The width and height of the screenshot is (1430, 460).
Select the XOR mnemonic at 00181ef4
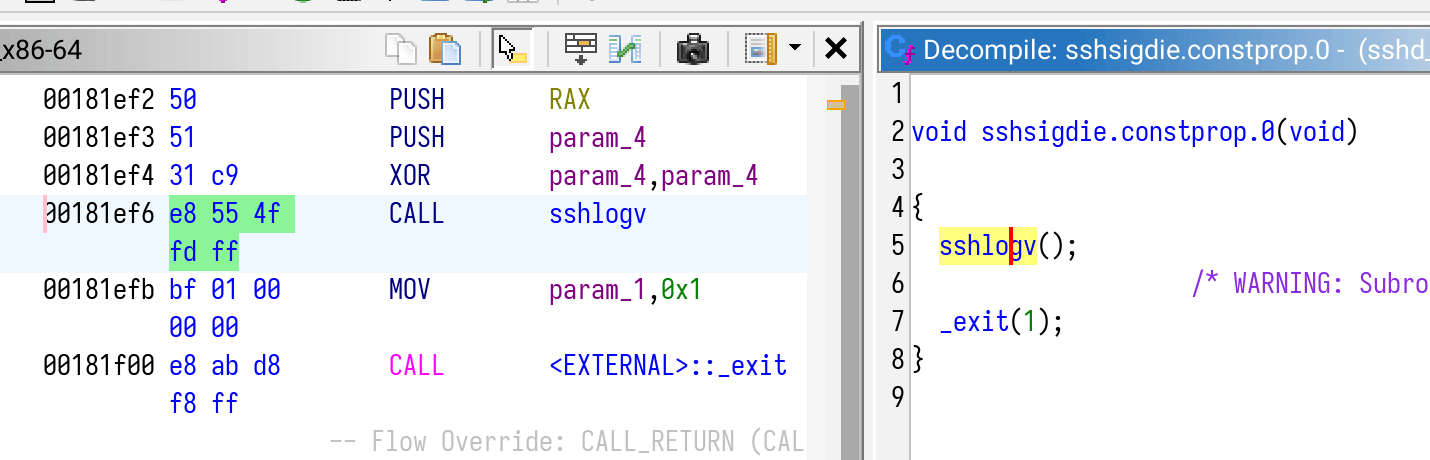(409, 177)
